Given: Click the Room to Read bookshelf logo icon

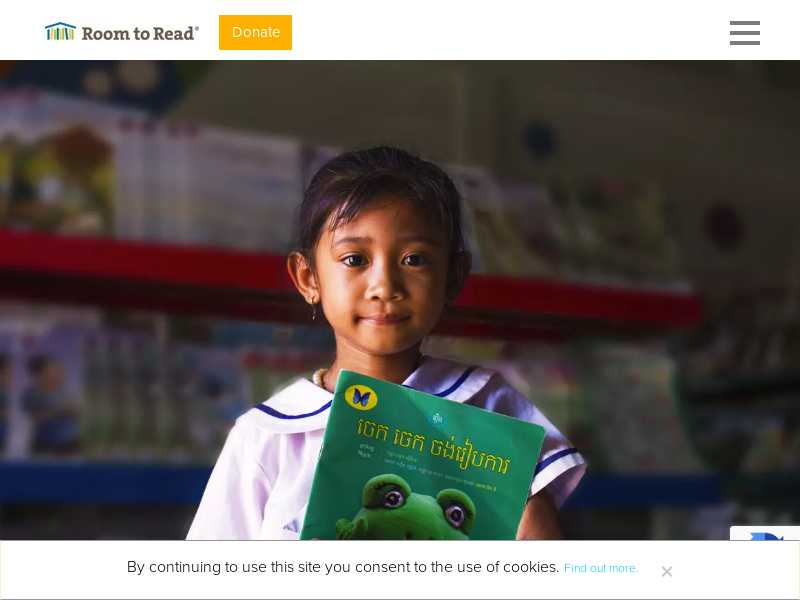Looking at the screenshot, I should (x=60, y=32).
